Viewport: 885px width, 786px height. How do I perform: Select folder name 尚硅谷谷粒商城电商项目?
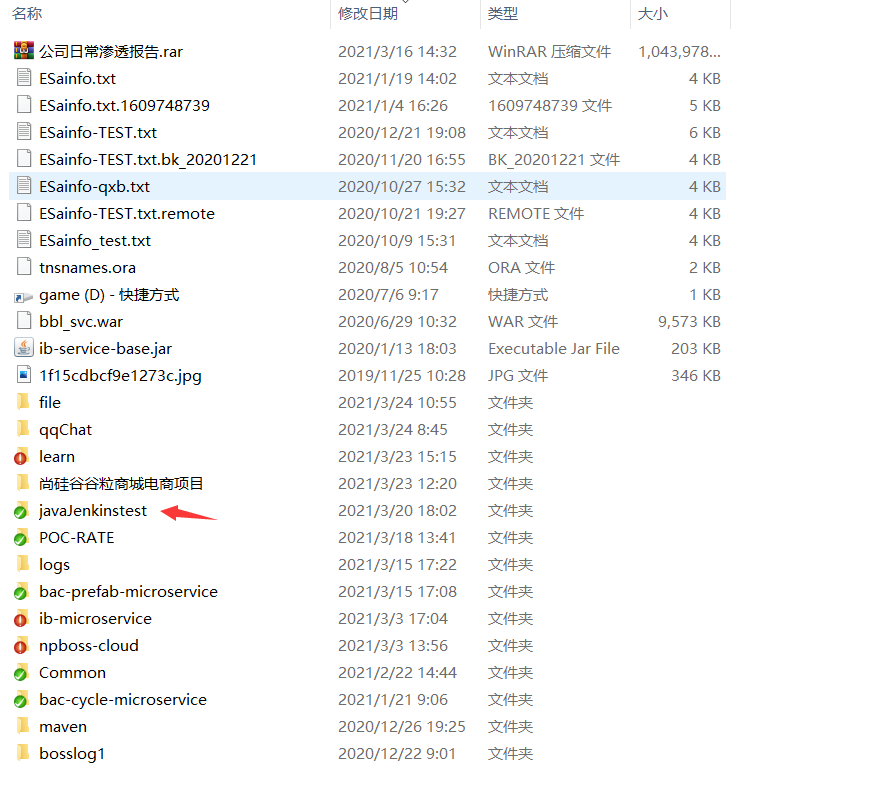tap(121, 484)
